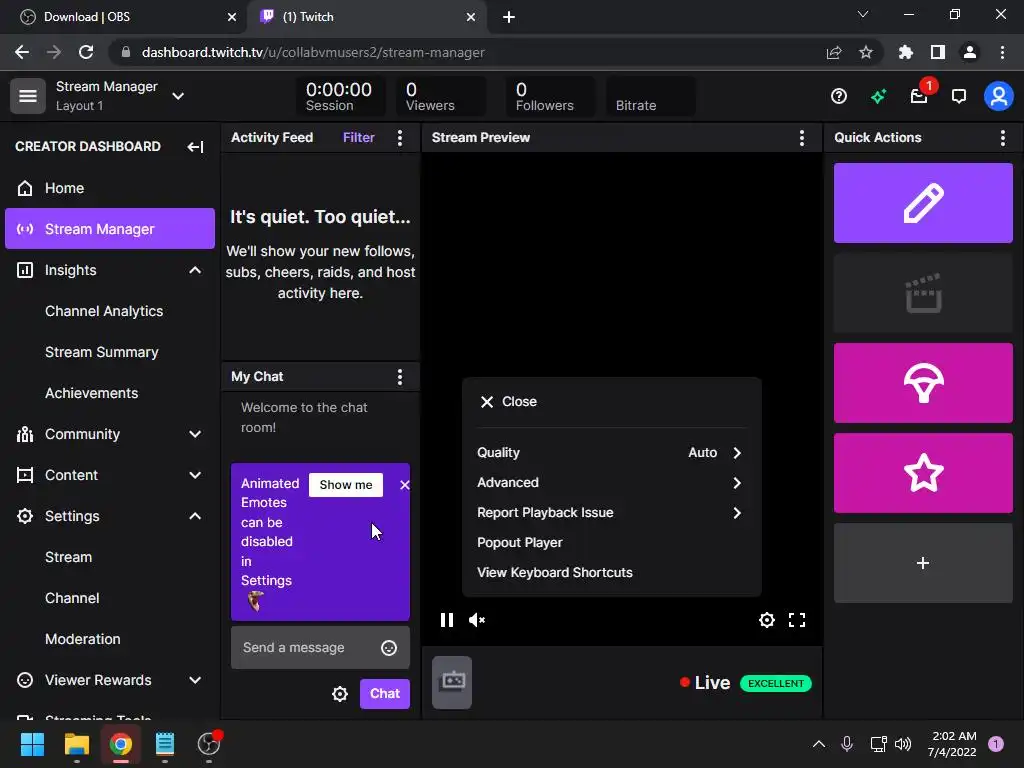Pause the stream preview playback
Image resolution: width=1024 pixels, height=768 pixels.
pos(447,620)
